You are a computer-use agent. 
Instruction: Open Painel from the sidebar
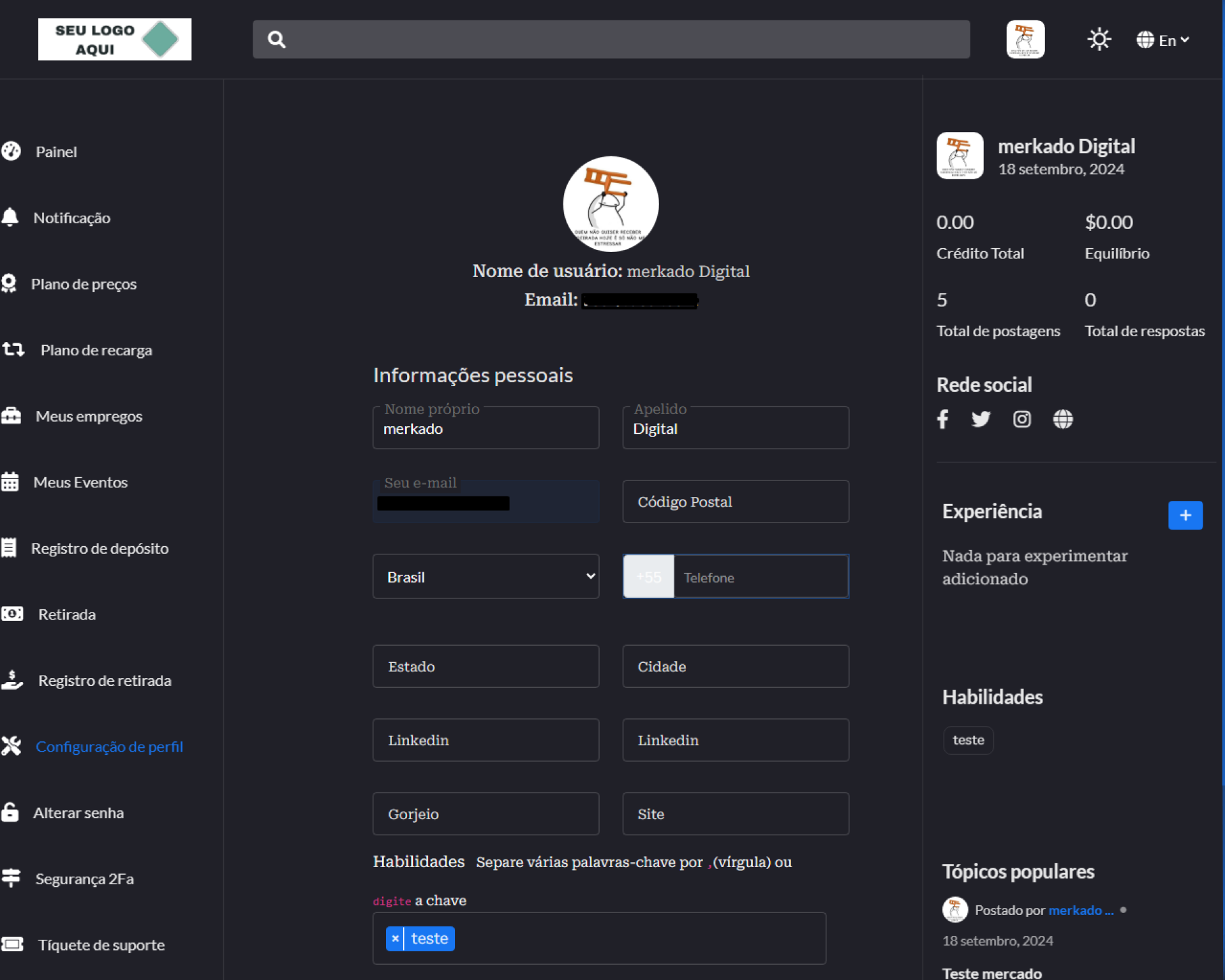click(56, 152)
